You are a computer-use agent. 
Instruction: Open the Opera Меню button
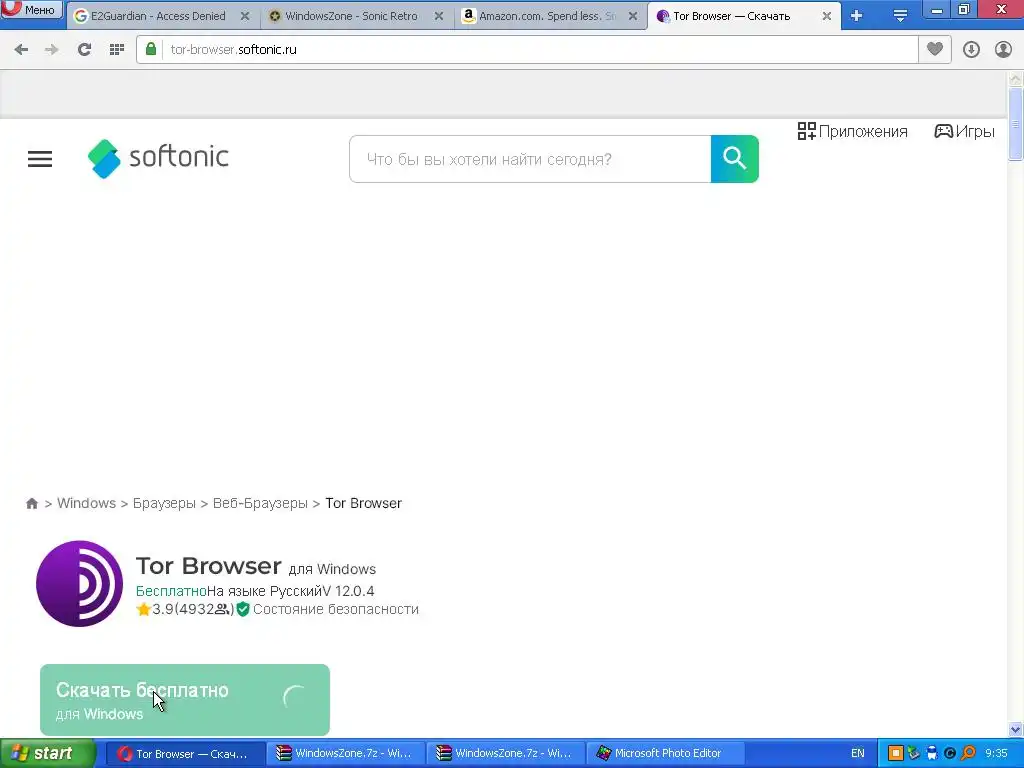tap(31, 9)
